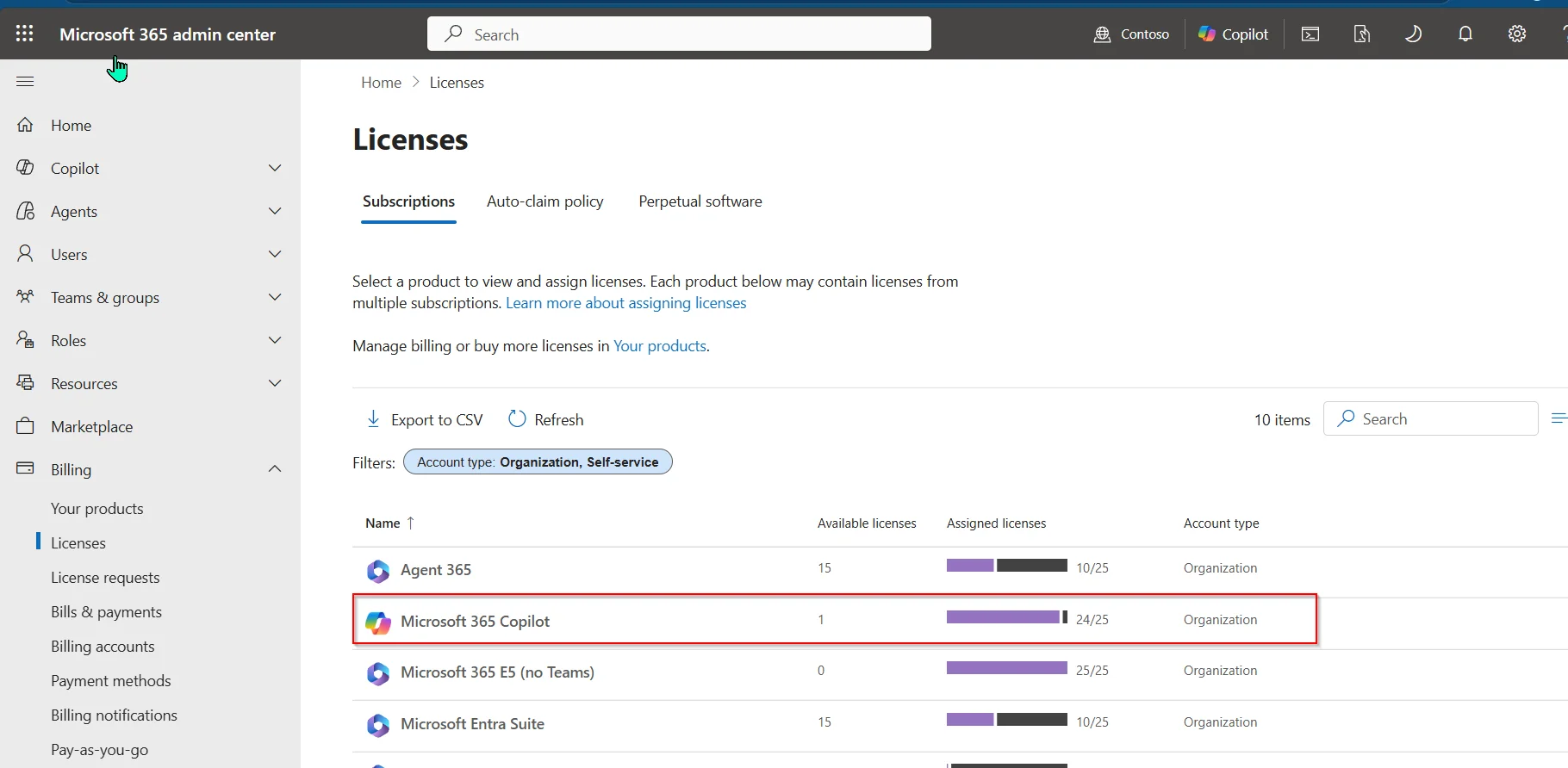Collapse the Billing navigation section chevron
The height and width of the screenshot is (768, 1568).
pos(275,469)
